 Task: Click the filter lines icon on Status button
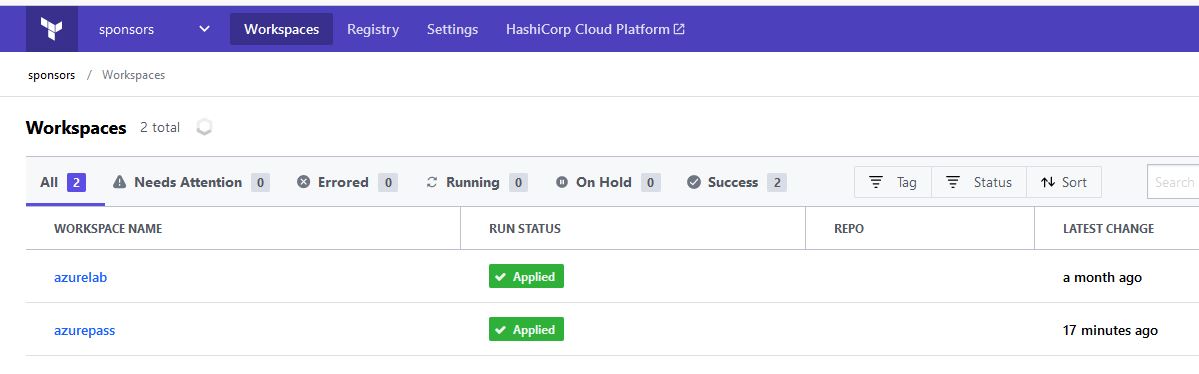(x=953, y=182)
